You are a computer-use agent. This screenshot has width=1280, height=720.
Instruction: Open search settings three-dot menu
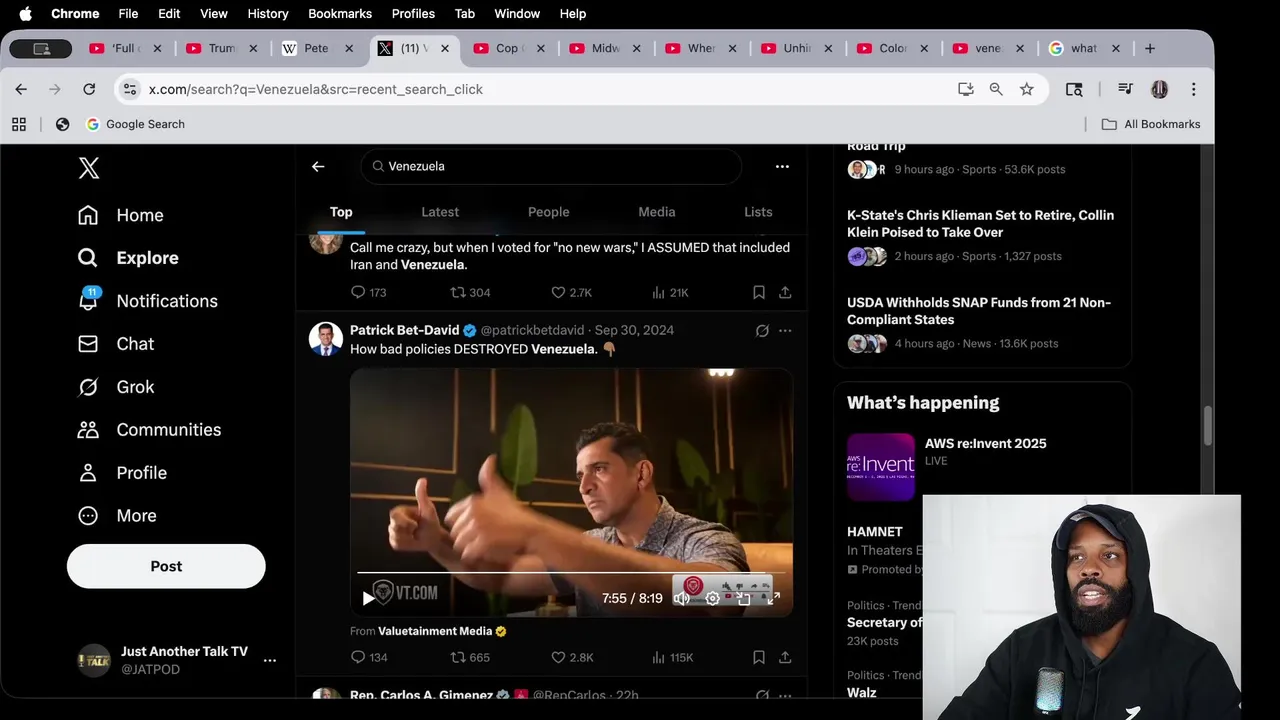[x=782, y=166]
